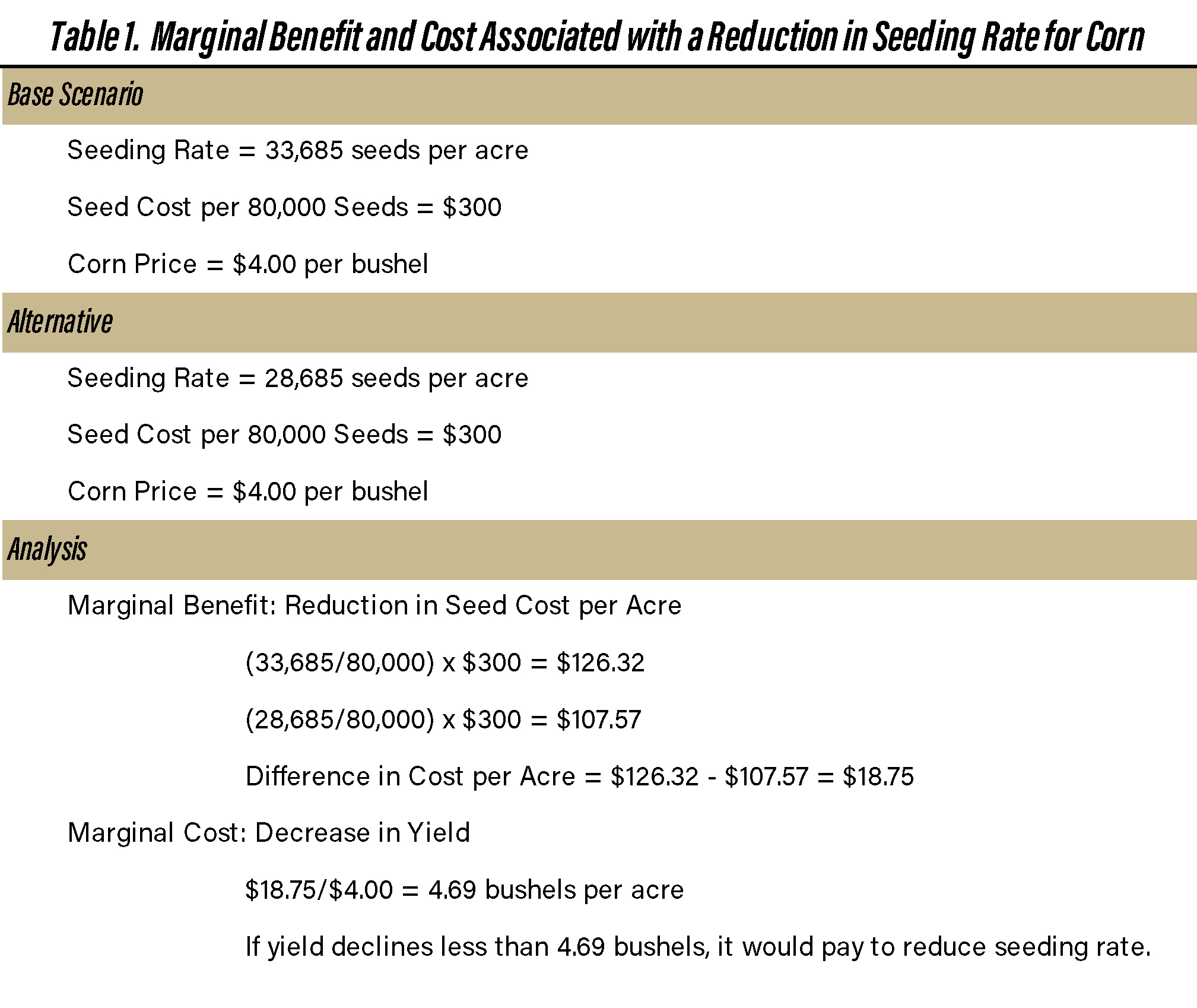Viewport: 1197px width, 1008px height.
Task: Click the $126.32 result of the 33,685 calculation
Action: [600, 663]
